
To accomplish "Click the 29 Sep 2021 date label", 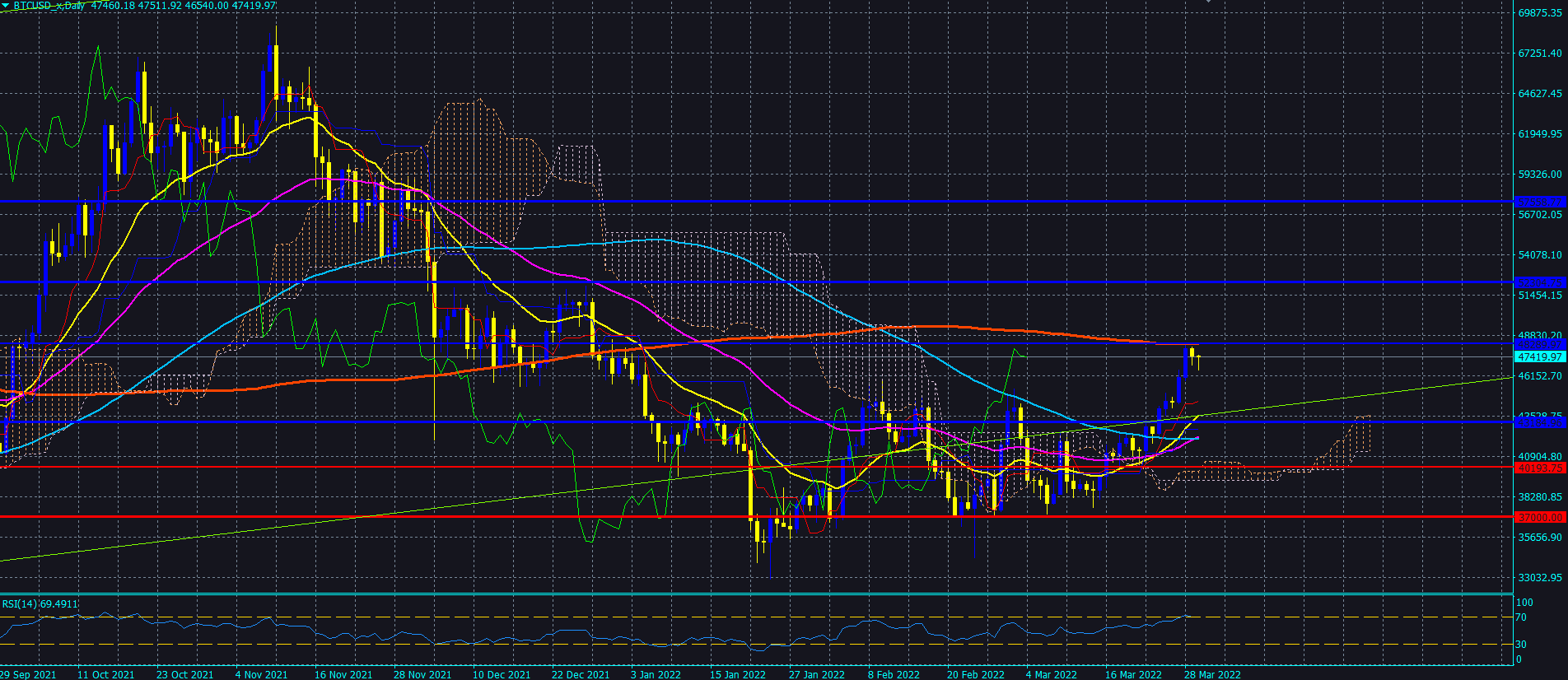I will (28, 674).
